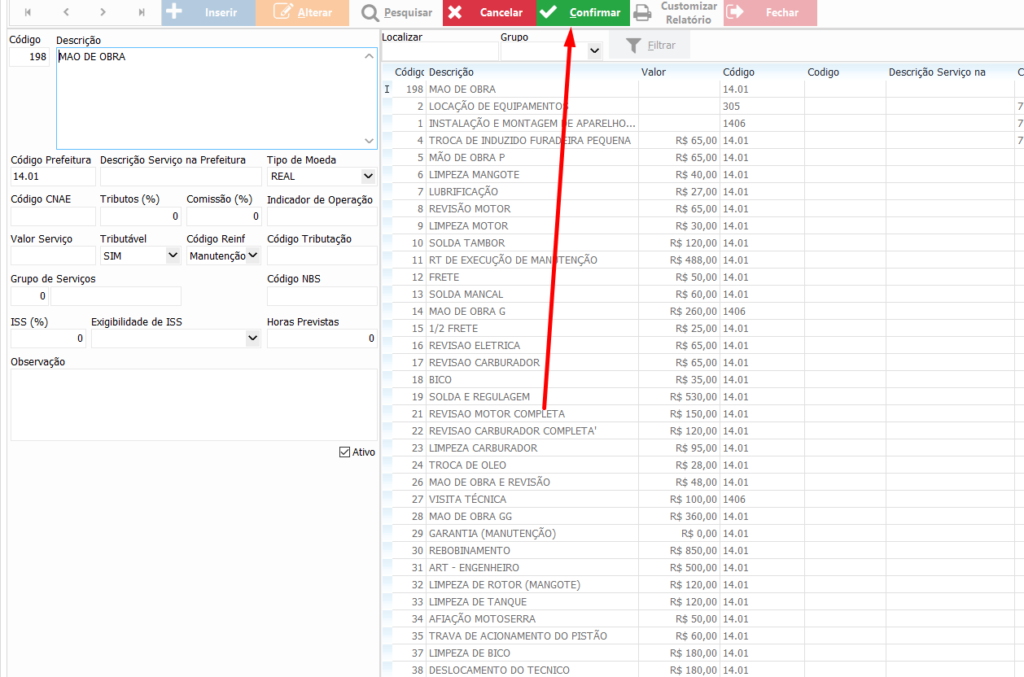This screenshot has height=677, width=1024.
Task: Click the Inserir plus button
Action: (x=207, y=13)
